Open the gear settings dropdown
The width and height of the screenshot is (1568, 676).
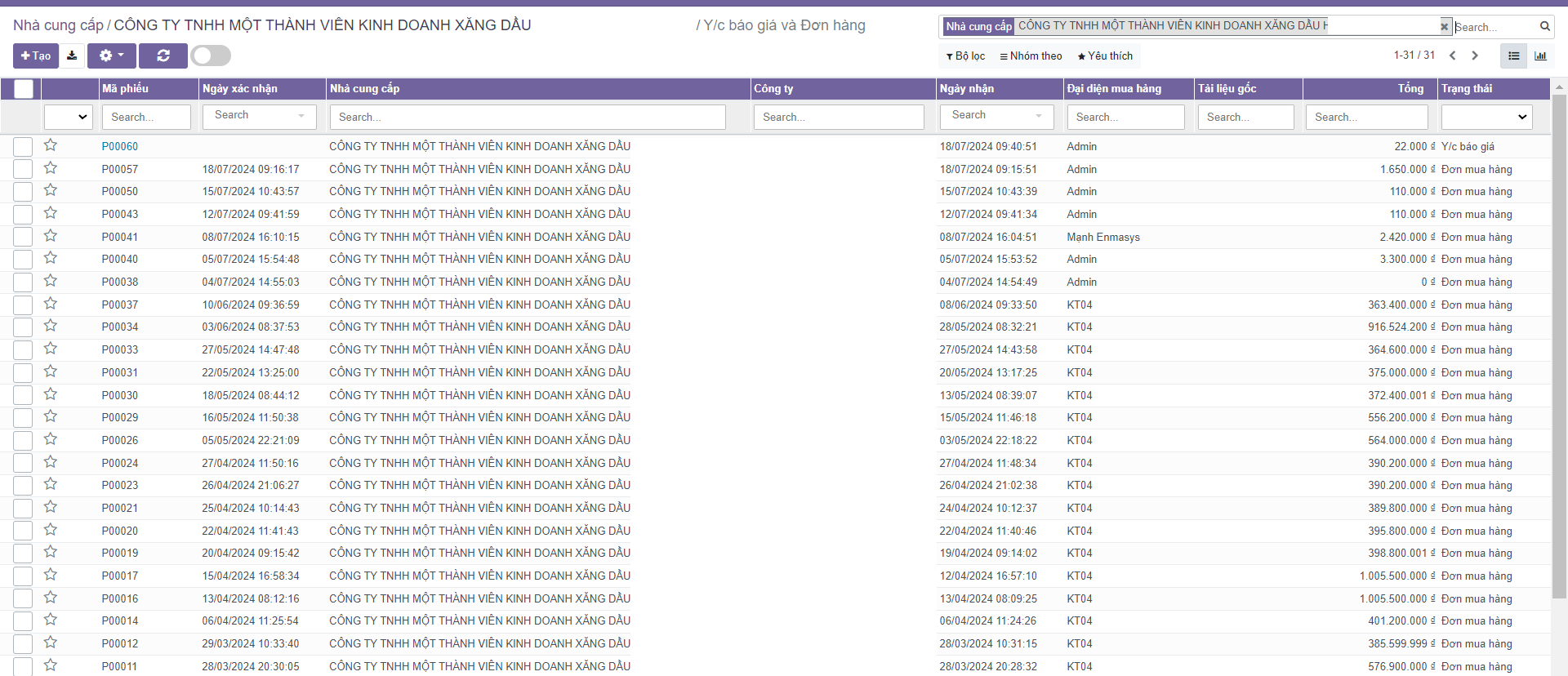[111, 56]
